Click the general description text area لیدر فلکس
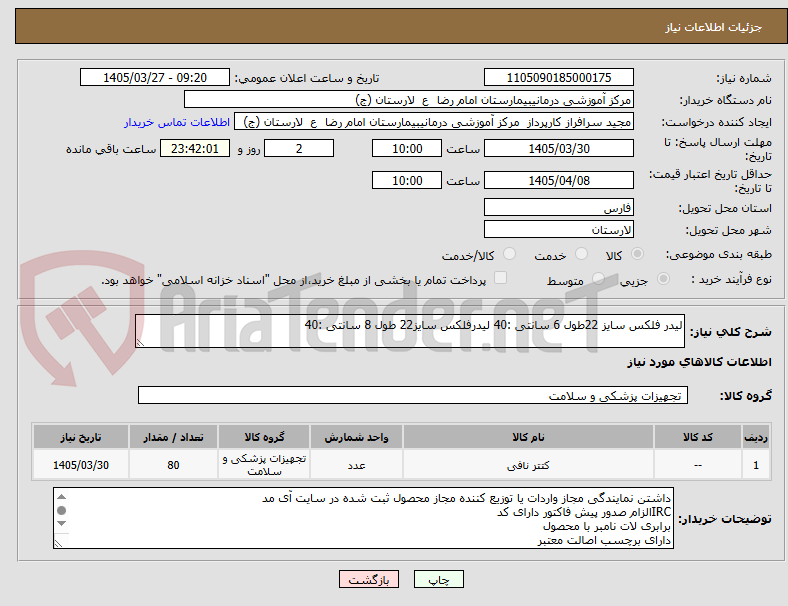This screenshot has height=606, width=788. point(410,331)
